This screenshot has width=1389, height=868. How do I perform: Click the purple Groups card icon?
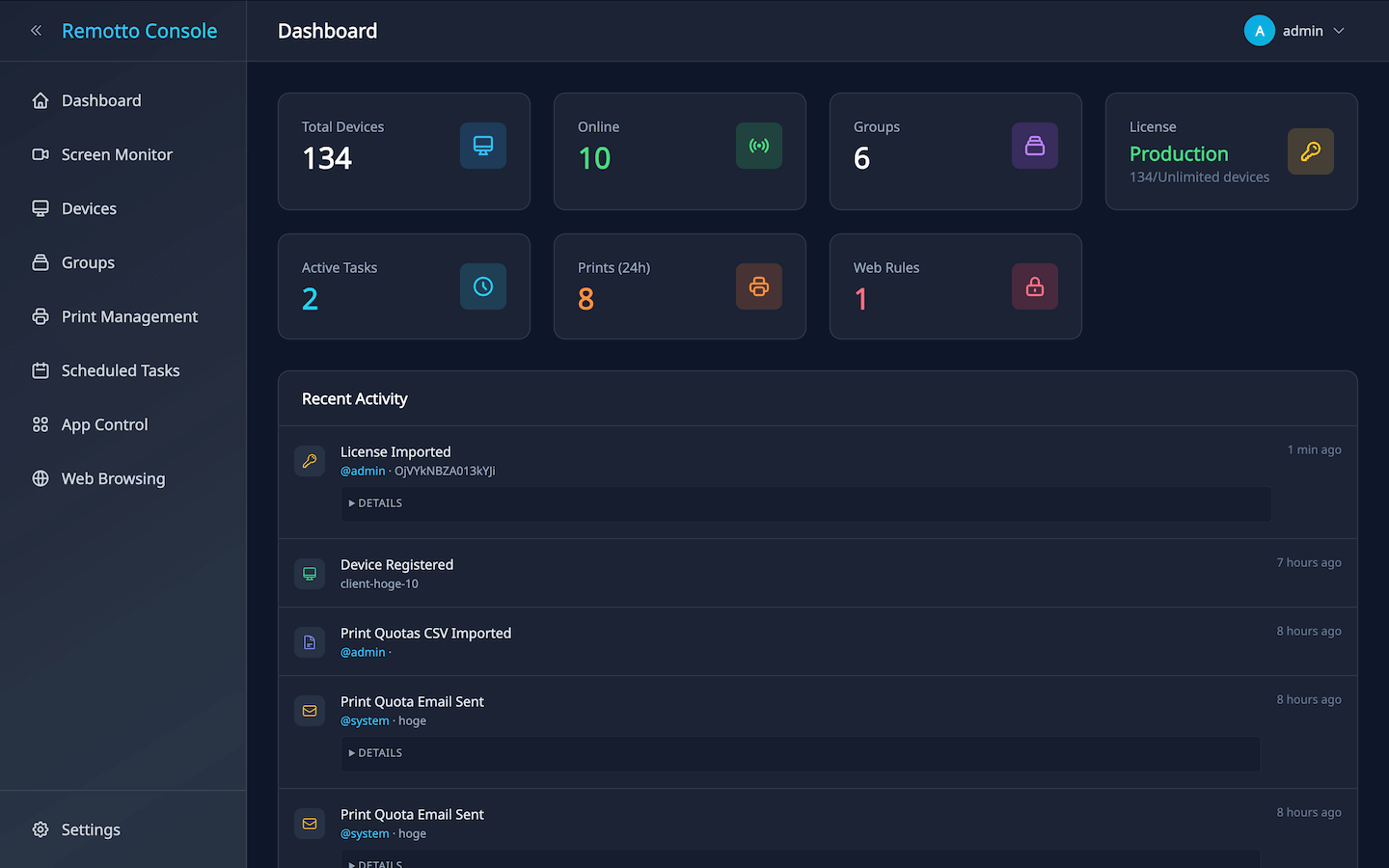pyautogui.click(x=1035, y=146)
